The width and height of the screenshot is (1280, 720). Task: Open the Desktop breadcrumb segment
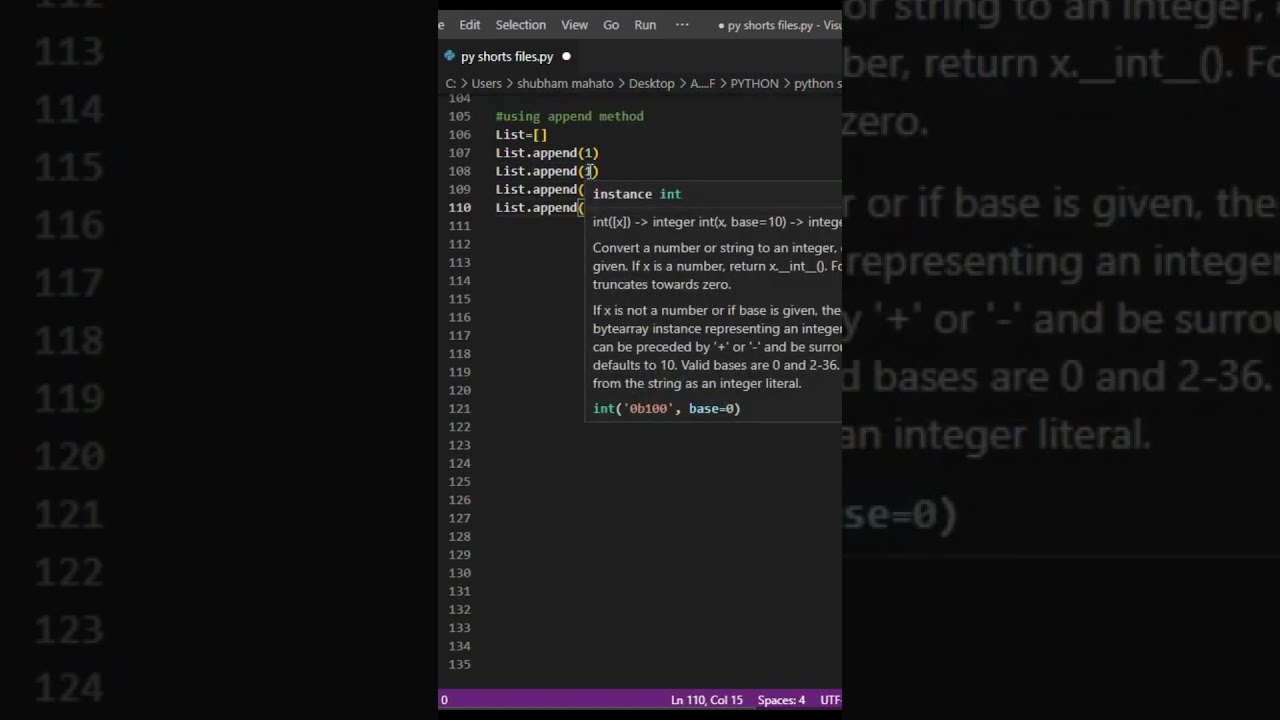point(651,84)
